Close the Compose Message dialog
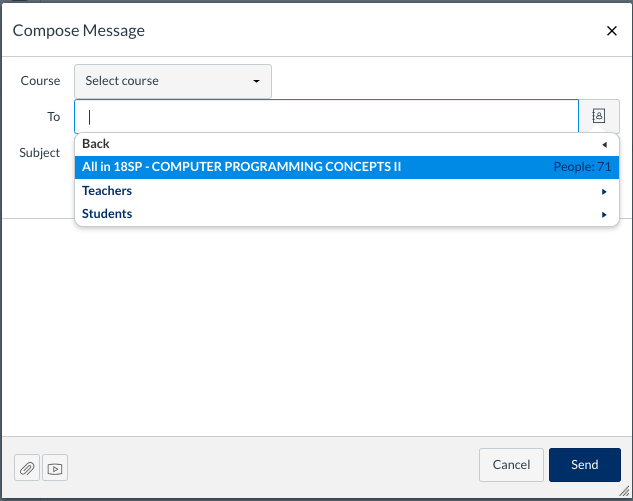Viewport: 633px width, 501px height. [x=612, y=31]
